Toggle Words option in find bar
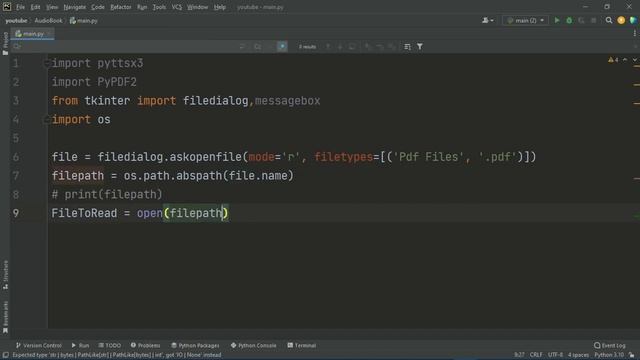 (x=270, y=47)
